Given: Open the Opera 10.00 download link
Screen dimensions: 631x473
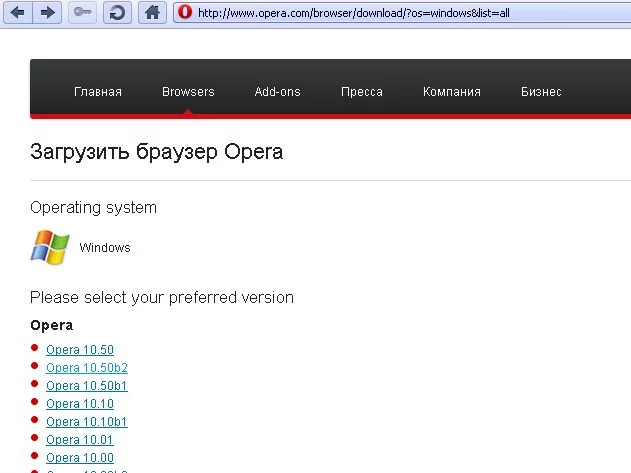Looking at the screenshot, I should pos(80,458).
